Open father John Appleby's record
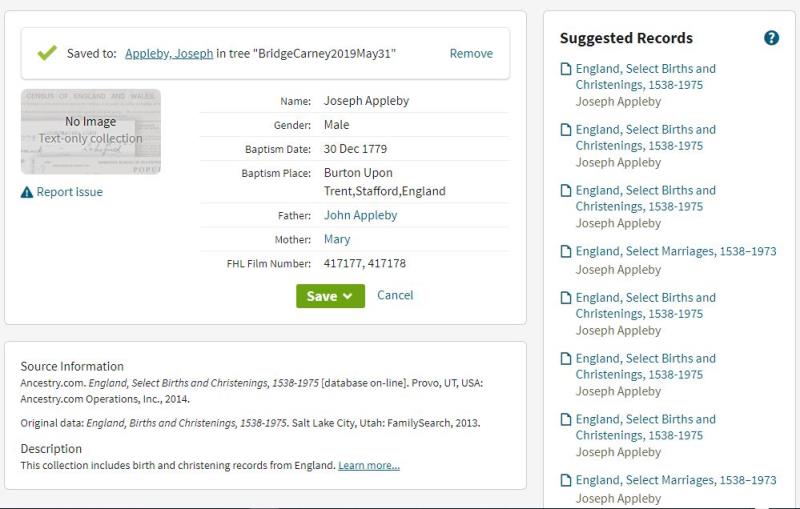 [x=360, y=215]
